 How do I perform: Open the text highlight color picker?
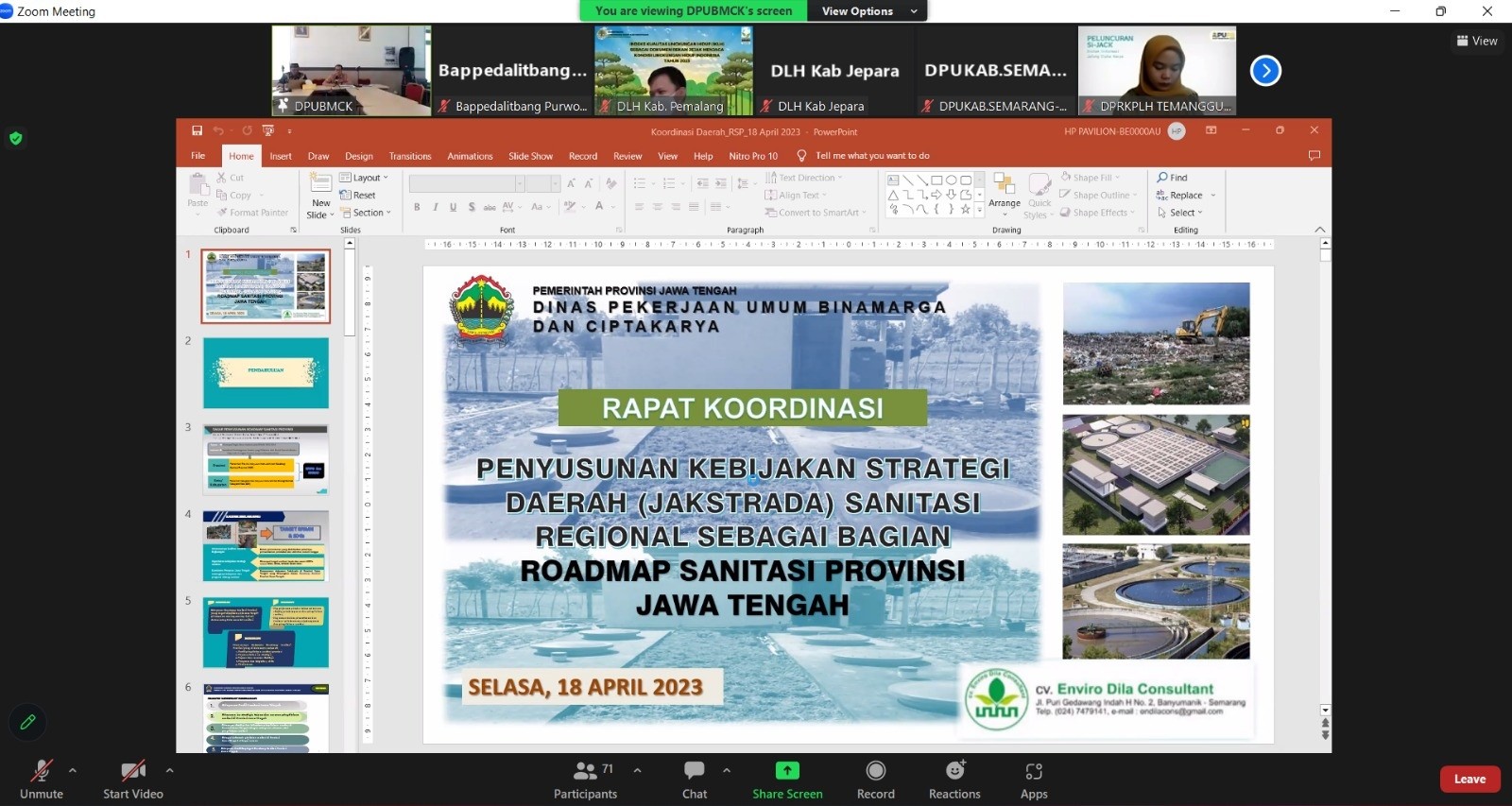[572, 207]
